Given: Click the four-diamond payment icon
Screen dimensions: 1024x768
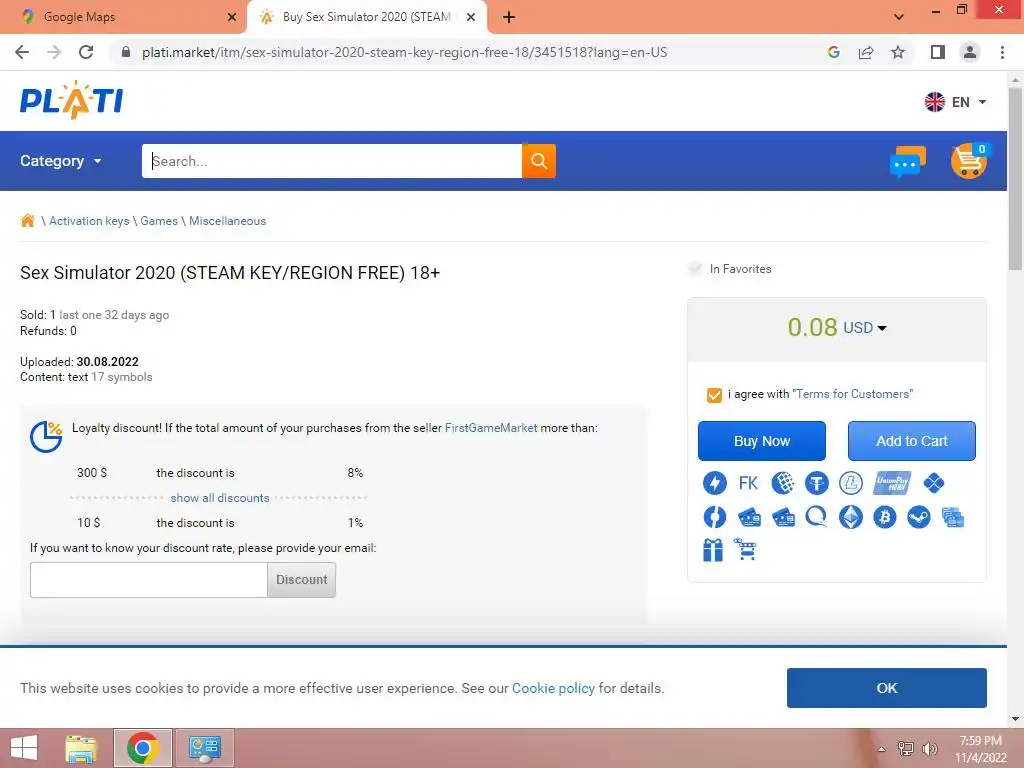Looking at the screenshot, I should pos(934,483).
